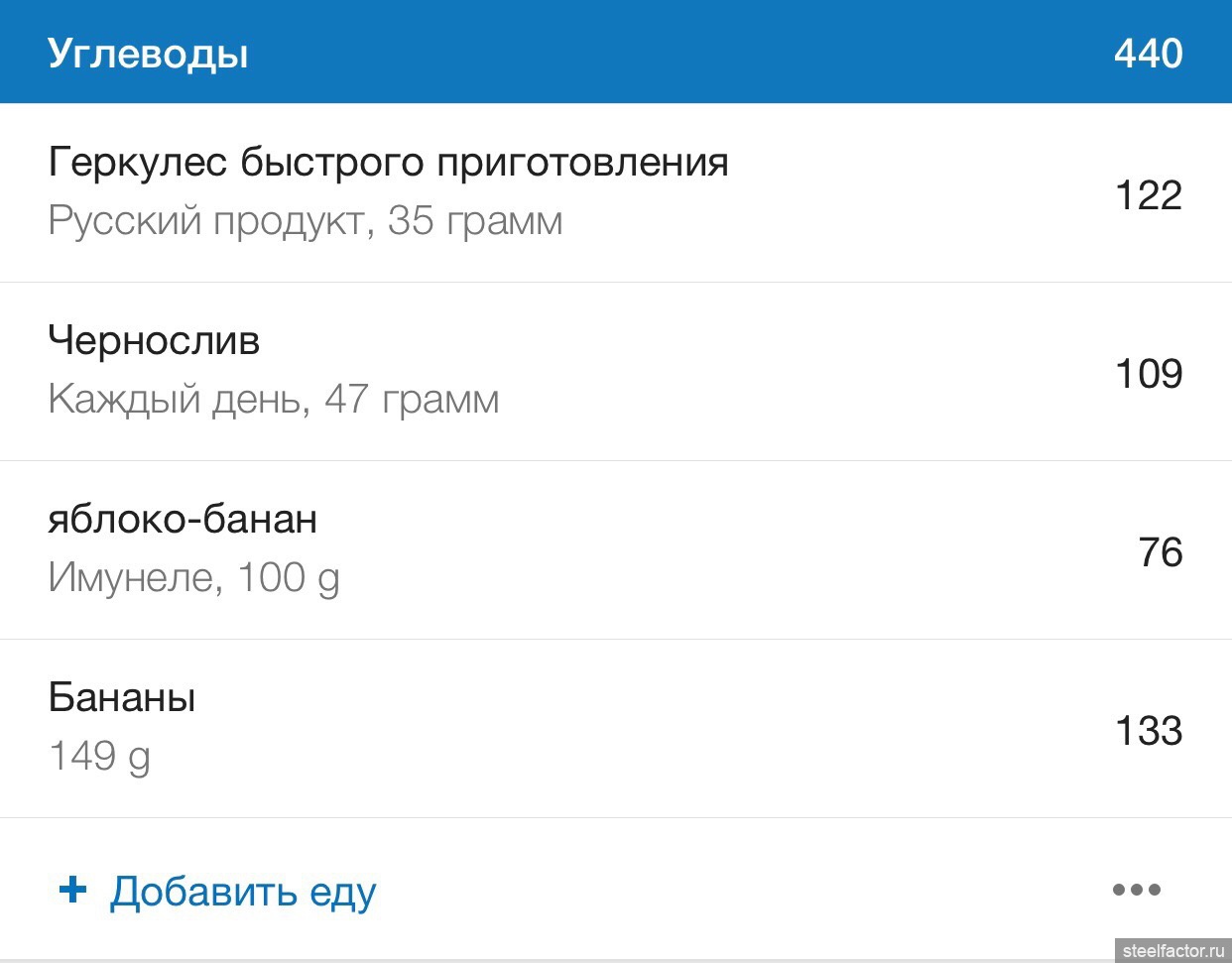
Task: Tap the Каждый день, 47 грамм subtitle
Action: click(273, 400)
